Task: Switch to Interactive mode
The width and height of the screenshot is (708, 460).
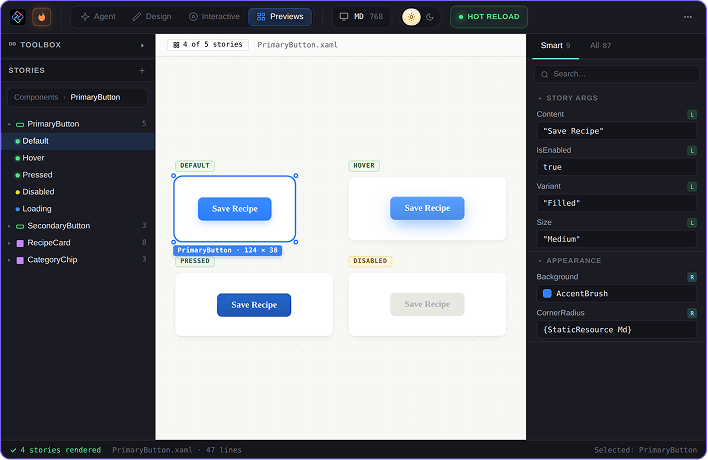Action: 214,17
